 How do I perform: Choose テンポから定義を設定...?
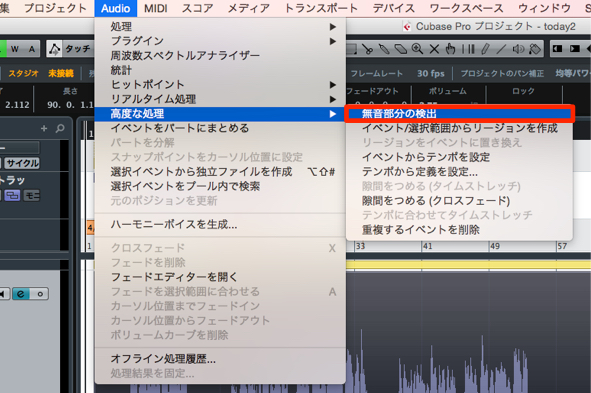(459, 172)
